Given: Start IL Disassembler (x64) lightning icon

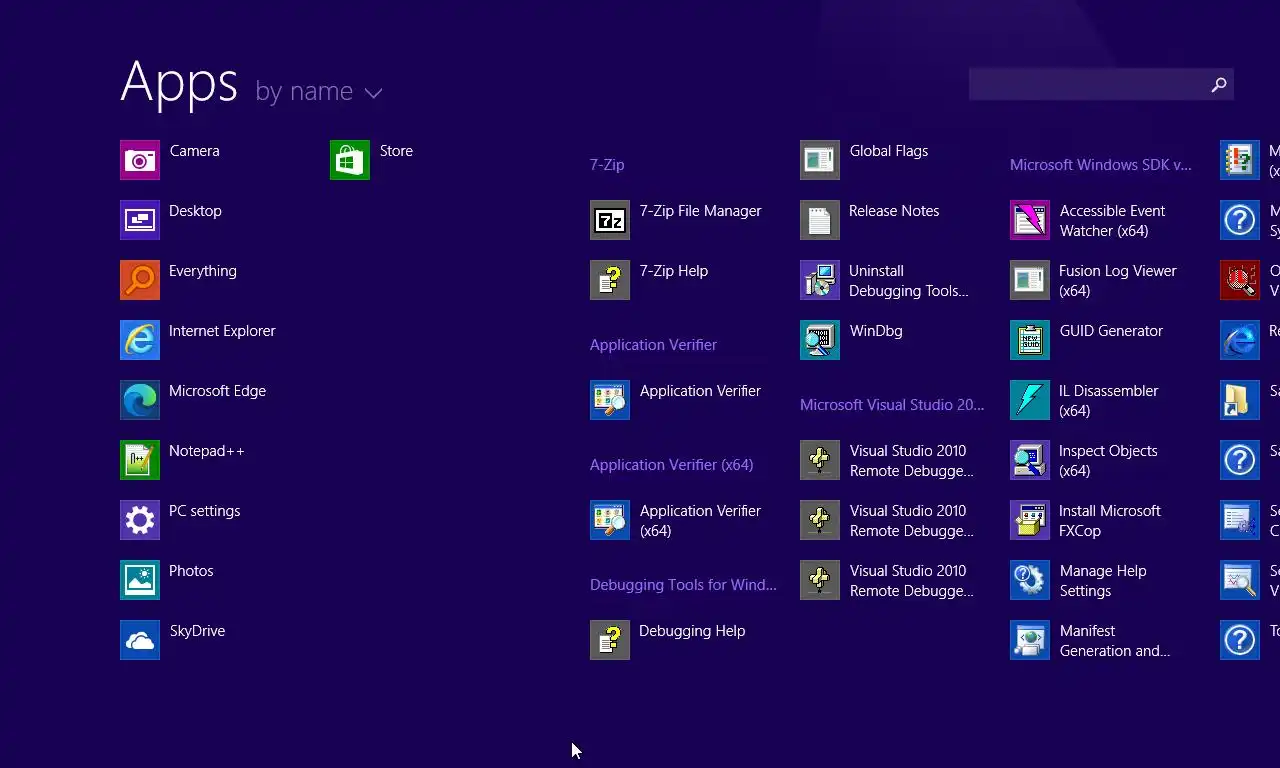Looking at the screenshot, I should pos(1030,400).
